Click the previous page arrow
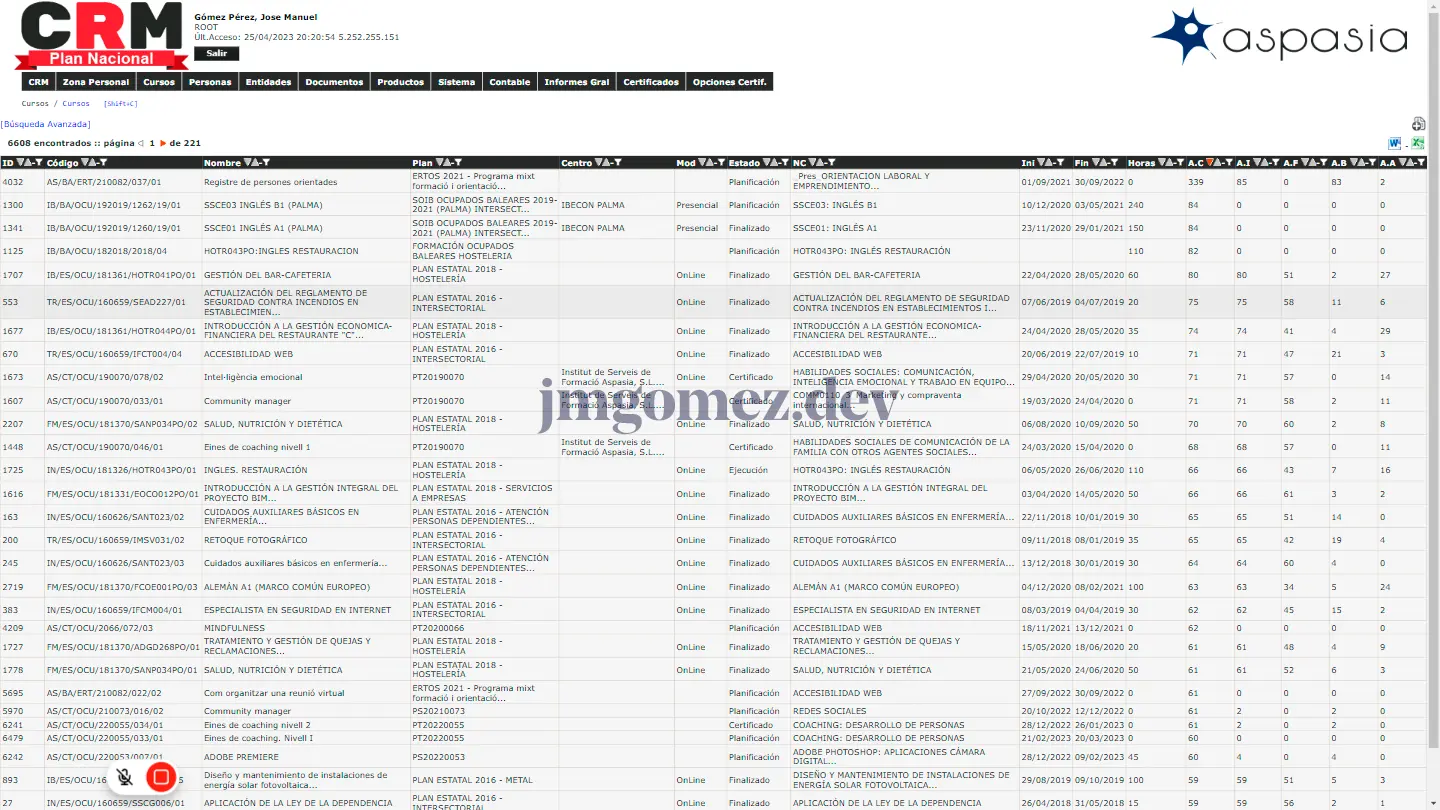This screenshot has height=810, width=1440. (141, 143)
